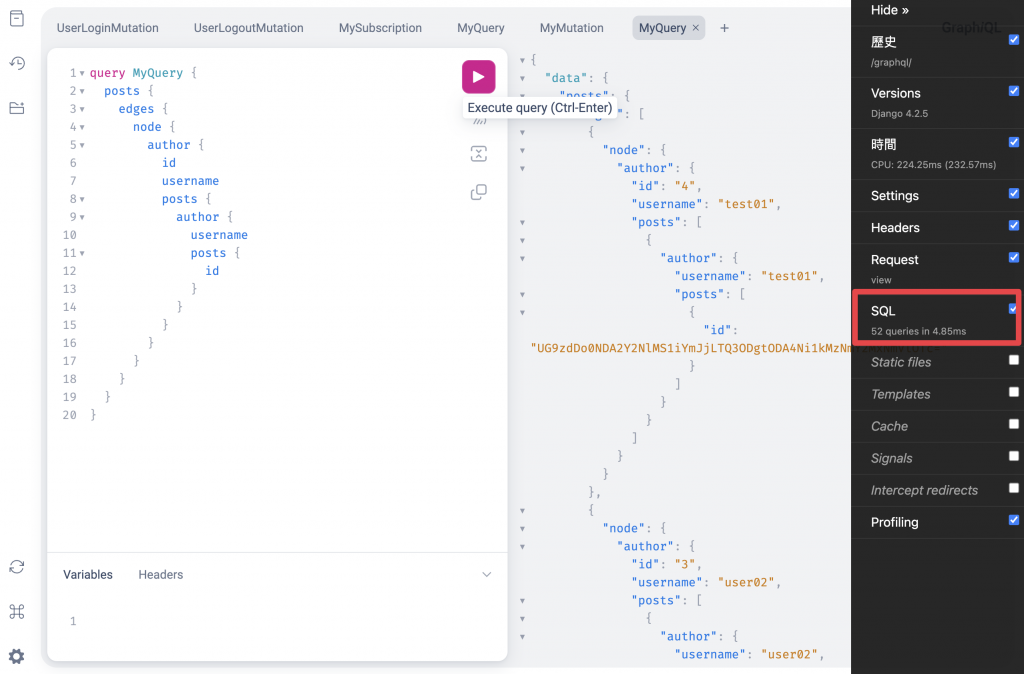This screenshot has height=674, width=1024.
Task: Disable the SQL panel checkbox
Action: coord(1013,309)
